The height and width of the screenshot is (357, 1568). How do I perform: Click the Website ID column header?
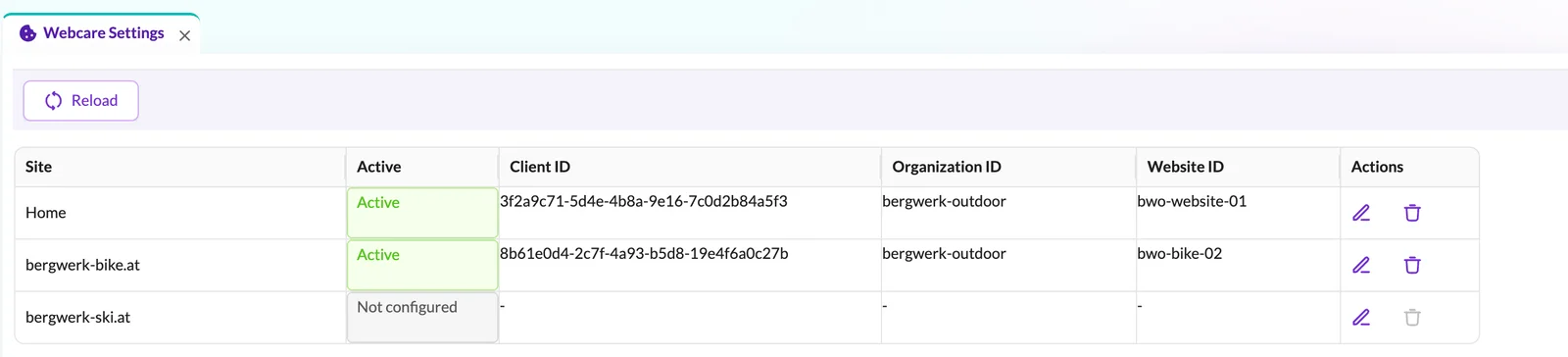coord(1238,167)
